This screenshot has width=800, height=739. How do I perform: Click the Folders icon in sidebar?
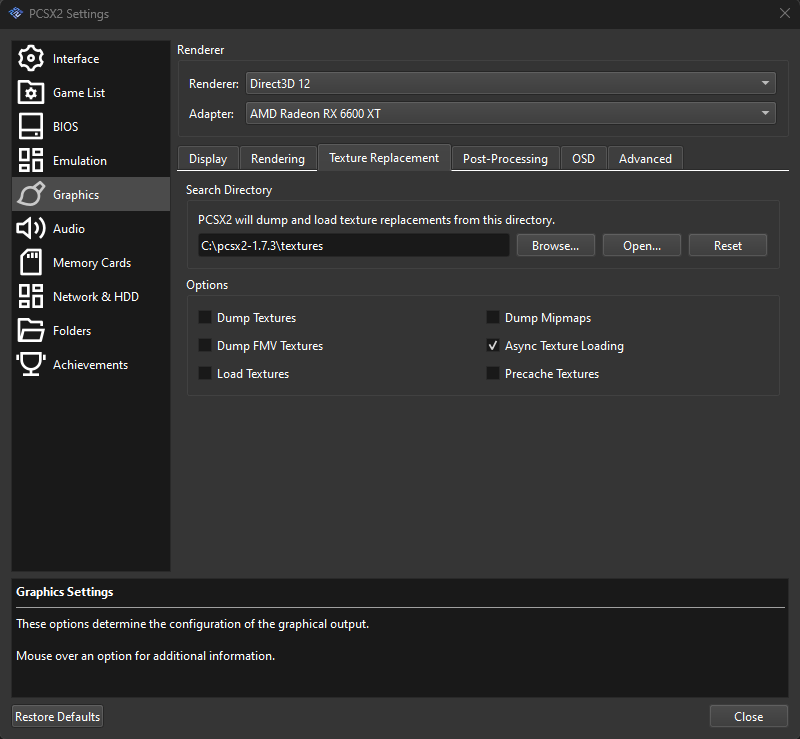pos(31,331)
